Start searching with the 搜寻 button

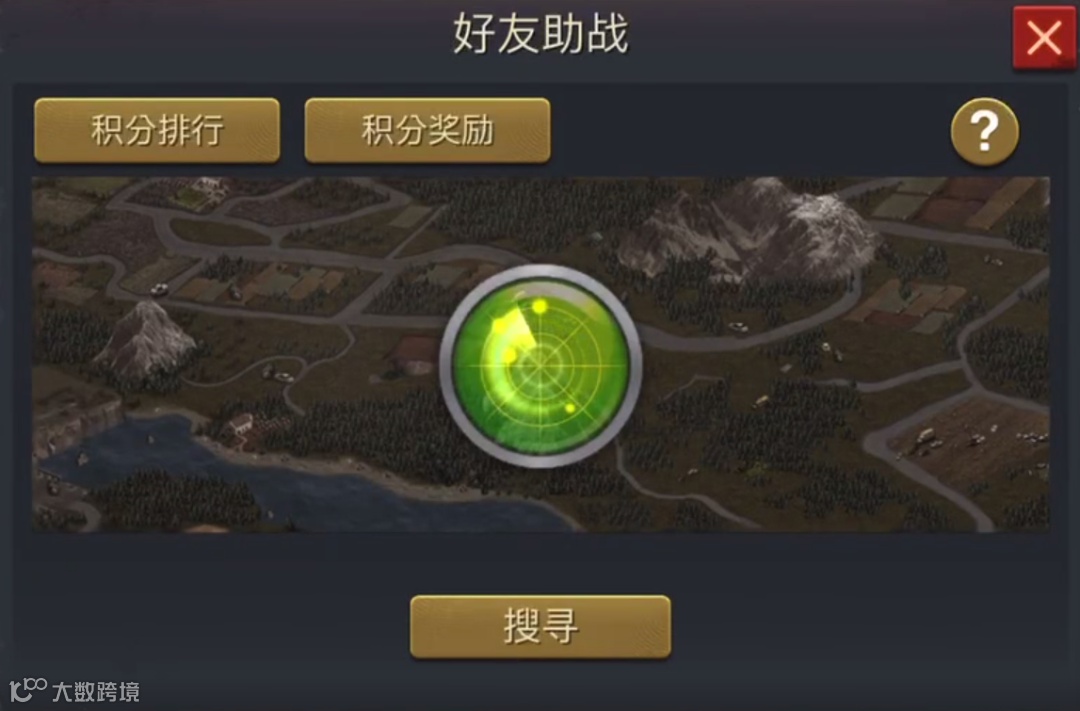540,627
